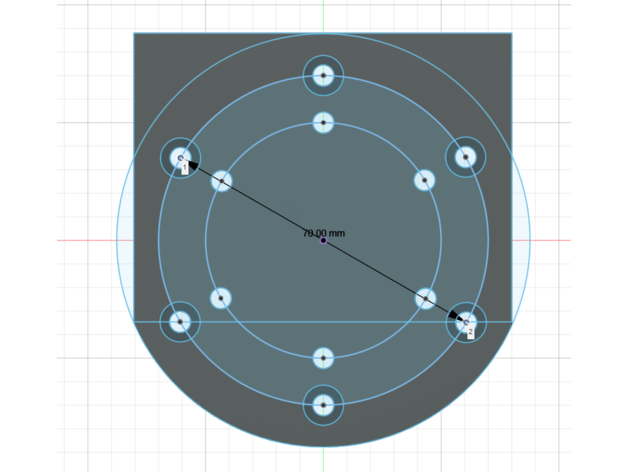Select the top-left corner of dark rectangle
The height and width of the screenshot is (472, 628).
[x=135, y=34]
